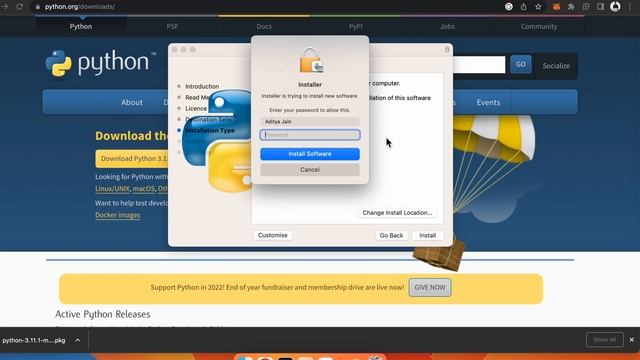The width and height of the screenshot is (640, 360).
Task: Open the Docs tab
Action: tap(264, 27)
